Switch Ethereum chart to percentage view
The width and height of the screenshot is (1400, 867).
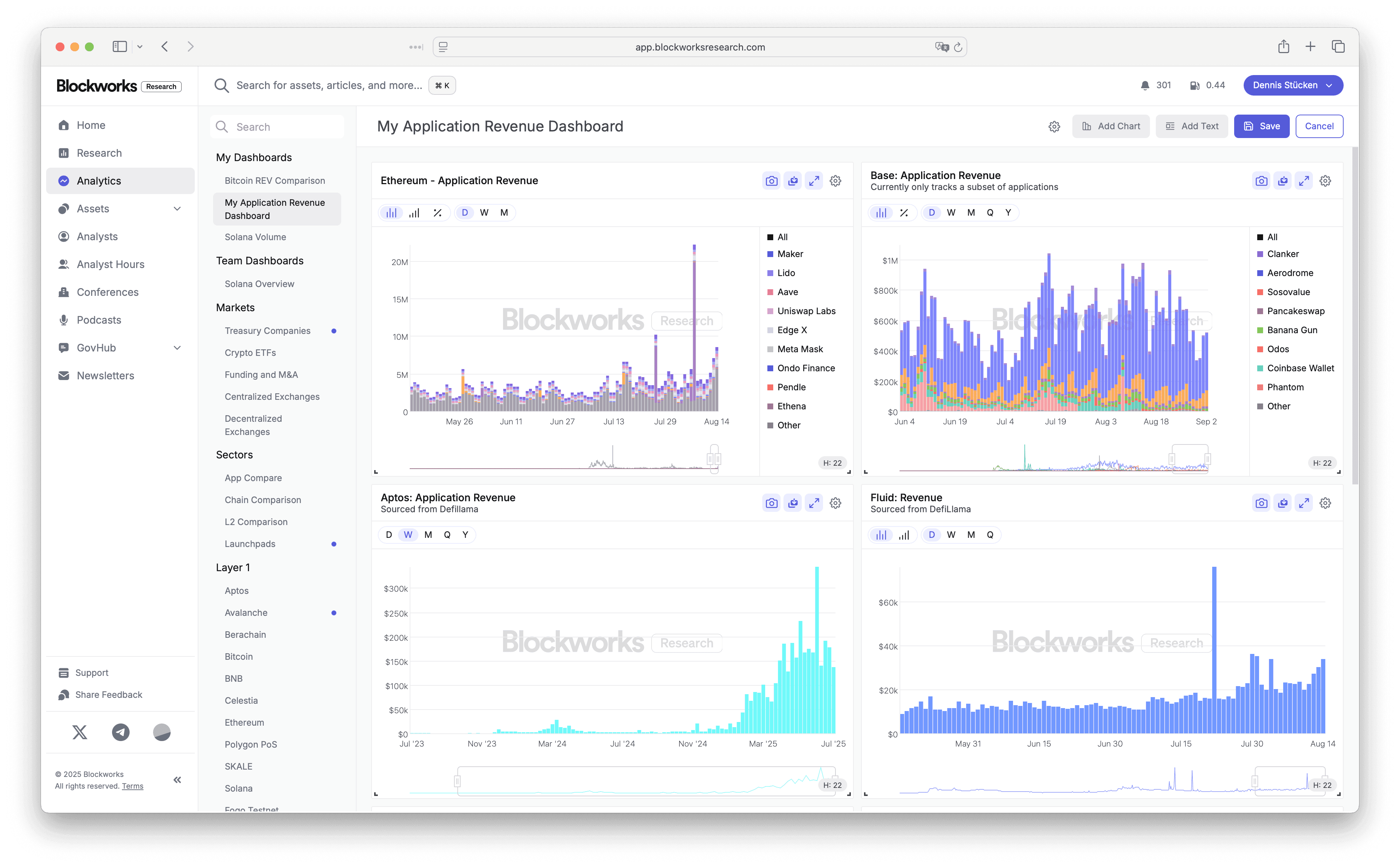click(x=437, y=213)
